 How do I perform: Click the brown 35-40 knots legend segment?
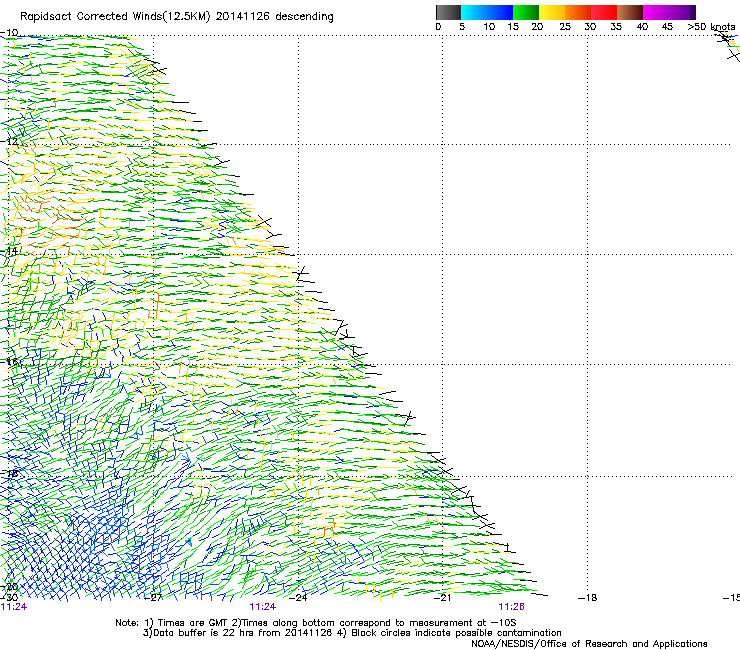(630, 12)
